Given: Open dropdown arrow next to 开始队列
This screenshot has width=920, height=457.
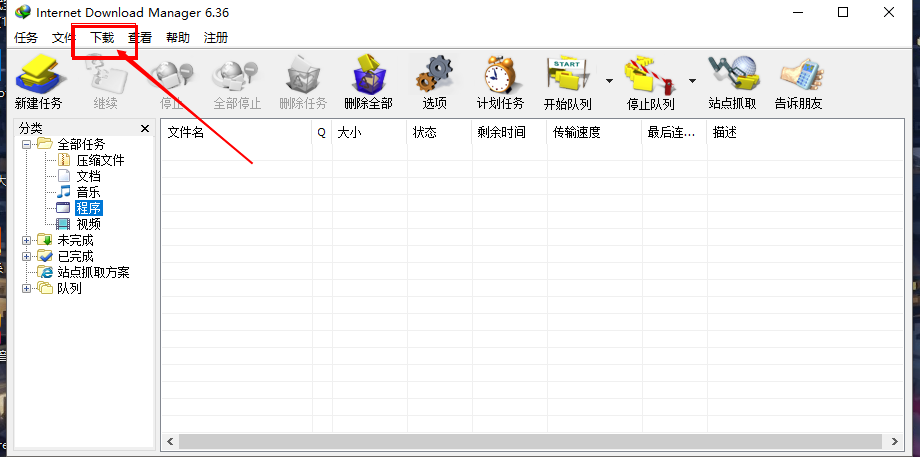Looking at the screenshot, I should (x=609, y=81).
